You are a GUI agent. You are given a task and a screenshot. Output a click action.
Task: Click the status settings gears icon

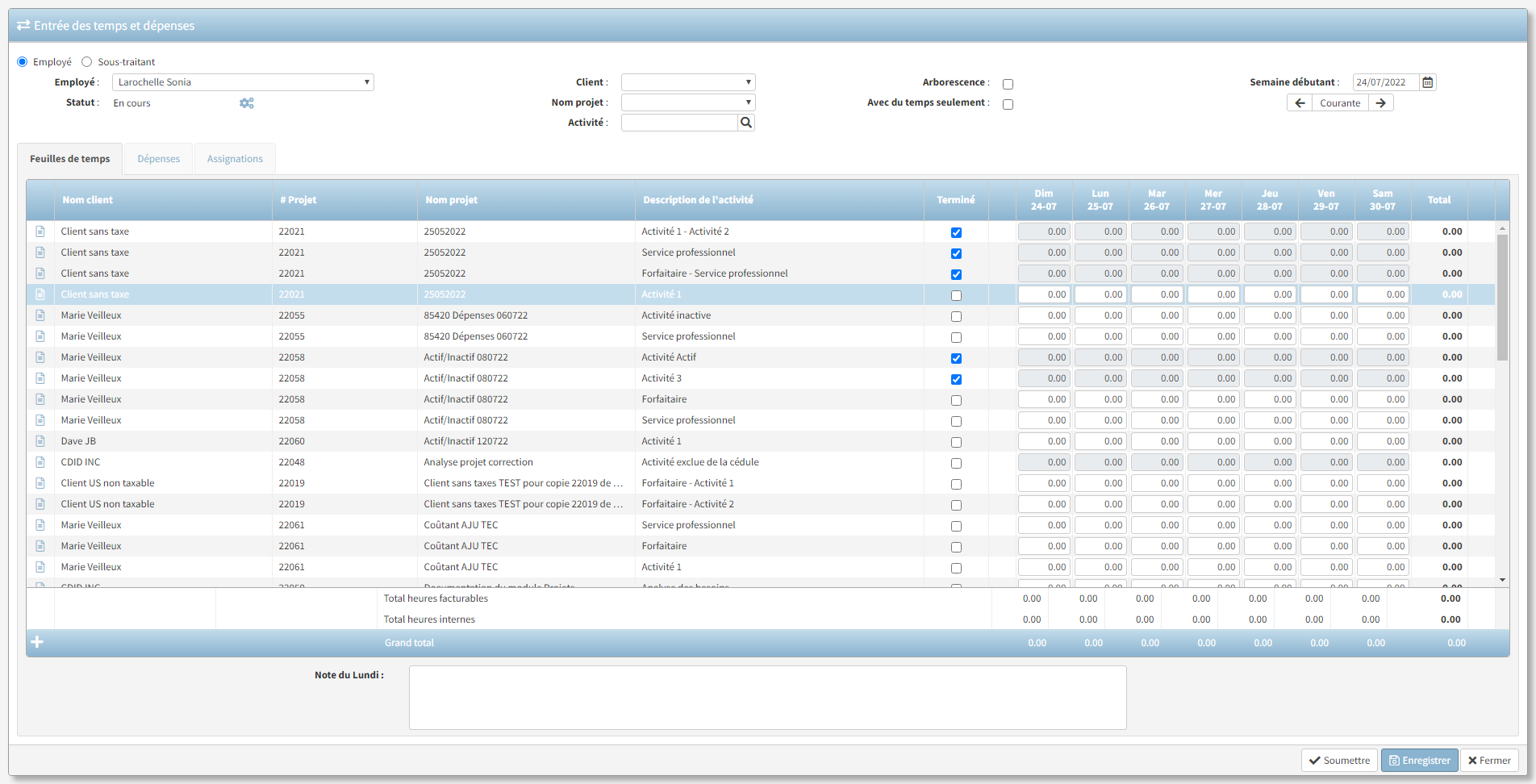click(247, 103)
